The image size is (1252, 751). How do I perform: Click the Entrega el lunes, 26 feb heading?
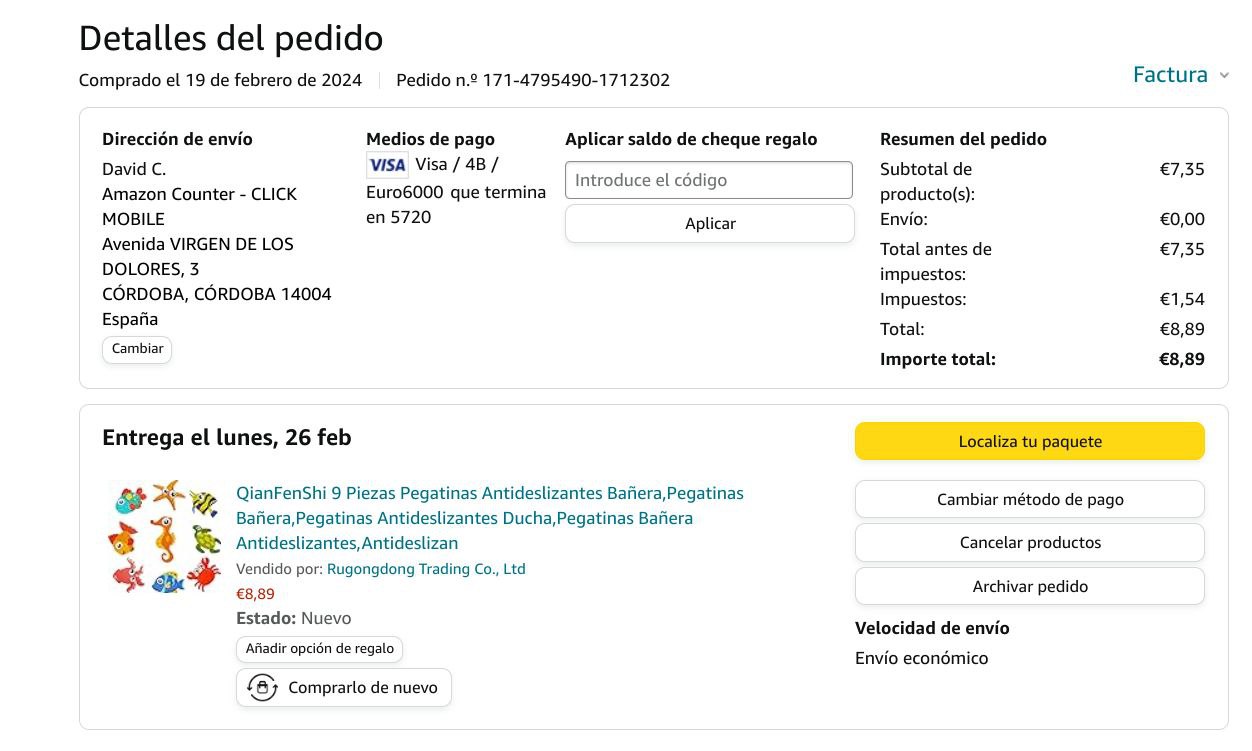[x=227, y=438]
